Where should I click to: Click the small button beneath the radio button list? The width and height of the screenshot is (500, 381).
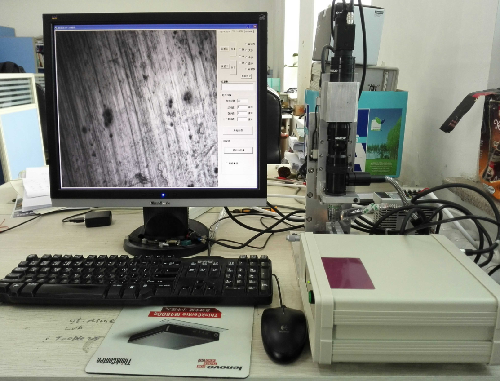pos(246,76)
